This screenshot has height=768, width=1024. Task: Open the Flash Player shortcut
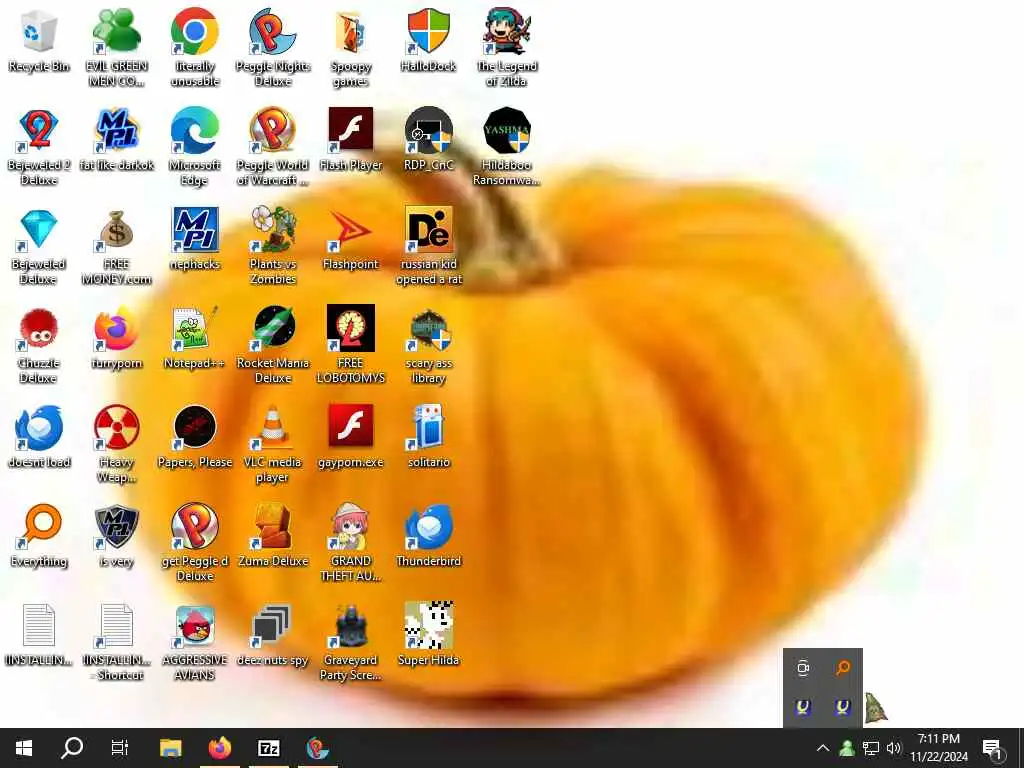click(351, 140)
